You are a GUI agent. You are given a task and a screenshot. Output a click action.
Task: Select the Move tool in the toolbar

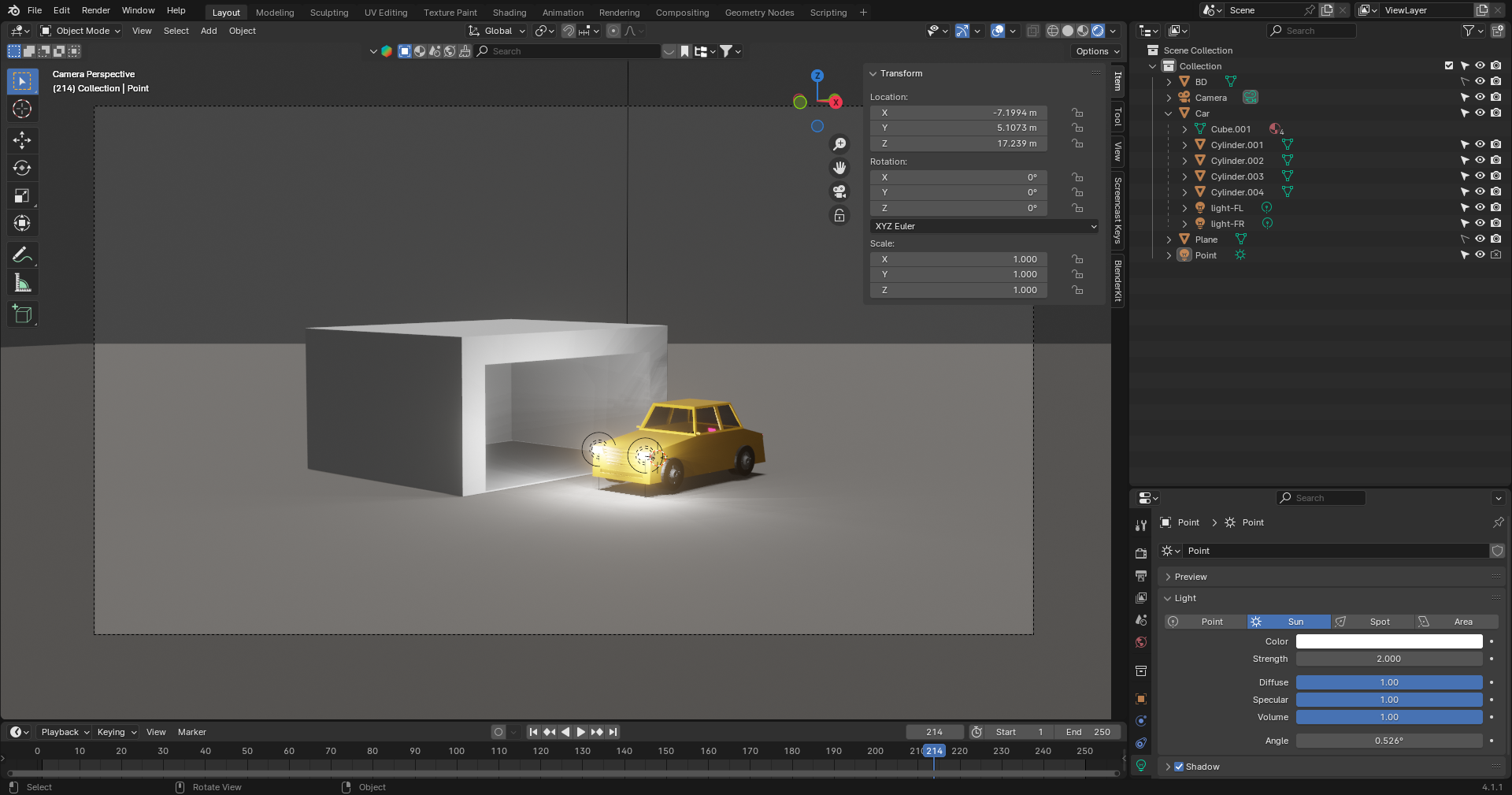22,140
